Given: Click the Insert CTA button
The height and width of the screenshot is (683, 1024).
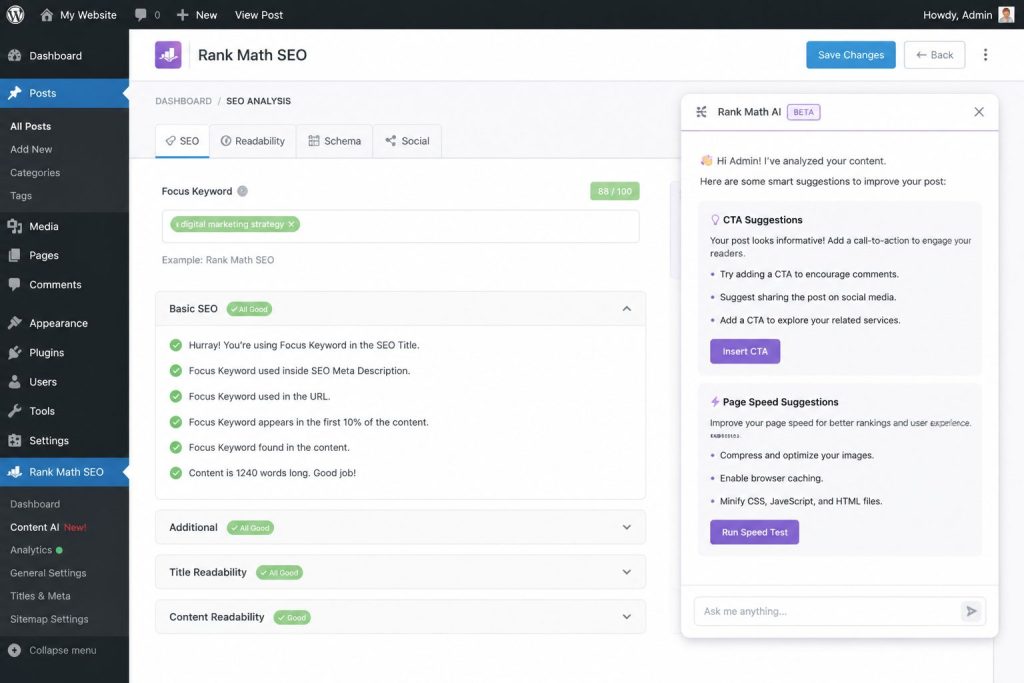Looking at the screenshot, I should [x=744, y=351].
